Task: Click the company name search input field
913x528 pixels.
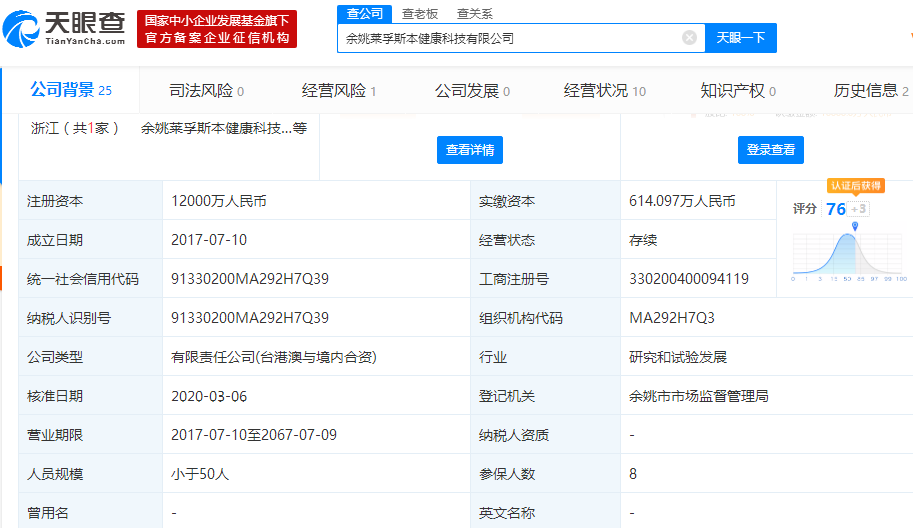Action: click(510, 38)
